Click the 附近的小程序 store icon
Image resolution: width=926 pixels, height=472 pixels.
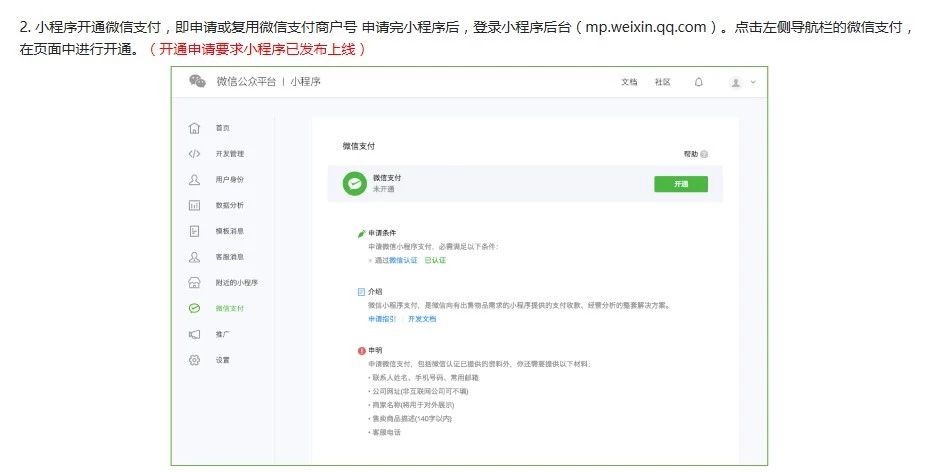(x=194, y=282)
